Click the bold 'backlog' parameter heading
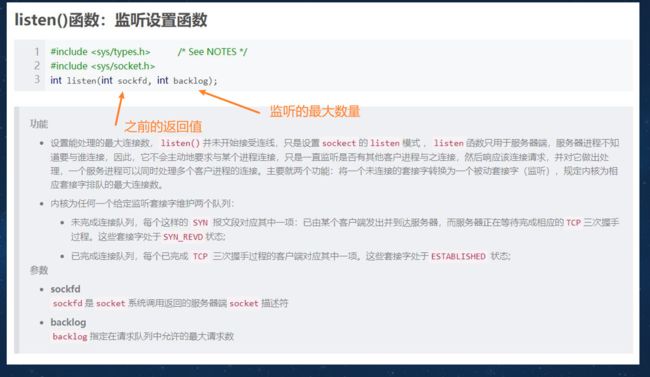This screenshot has height=377, width=650. (68, 322)
